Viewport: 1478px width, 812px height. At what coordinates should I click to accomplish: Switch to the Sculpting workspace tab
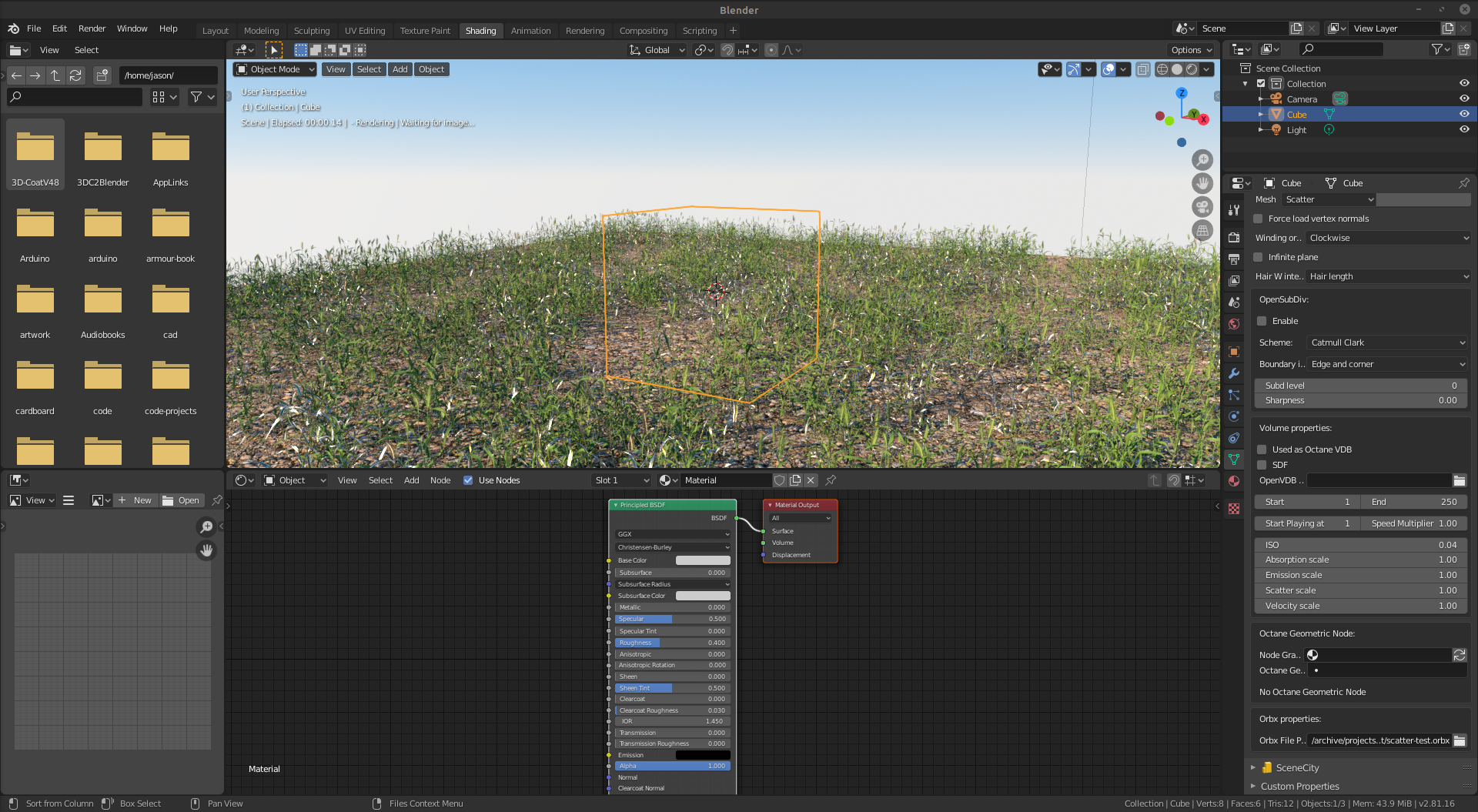pyautogui.click(x=311, y=31)
